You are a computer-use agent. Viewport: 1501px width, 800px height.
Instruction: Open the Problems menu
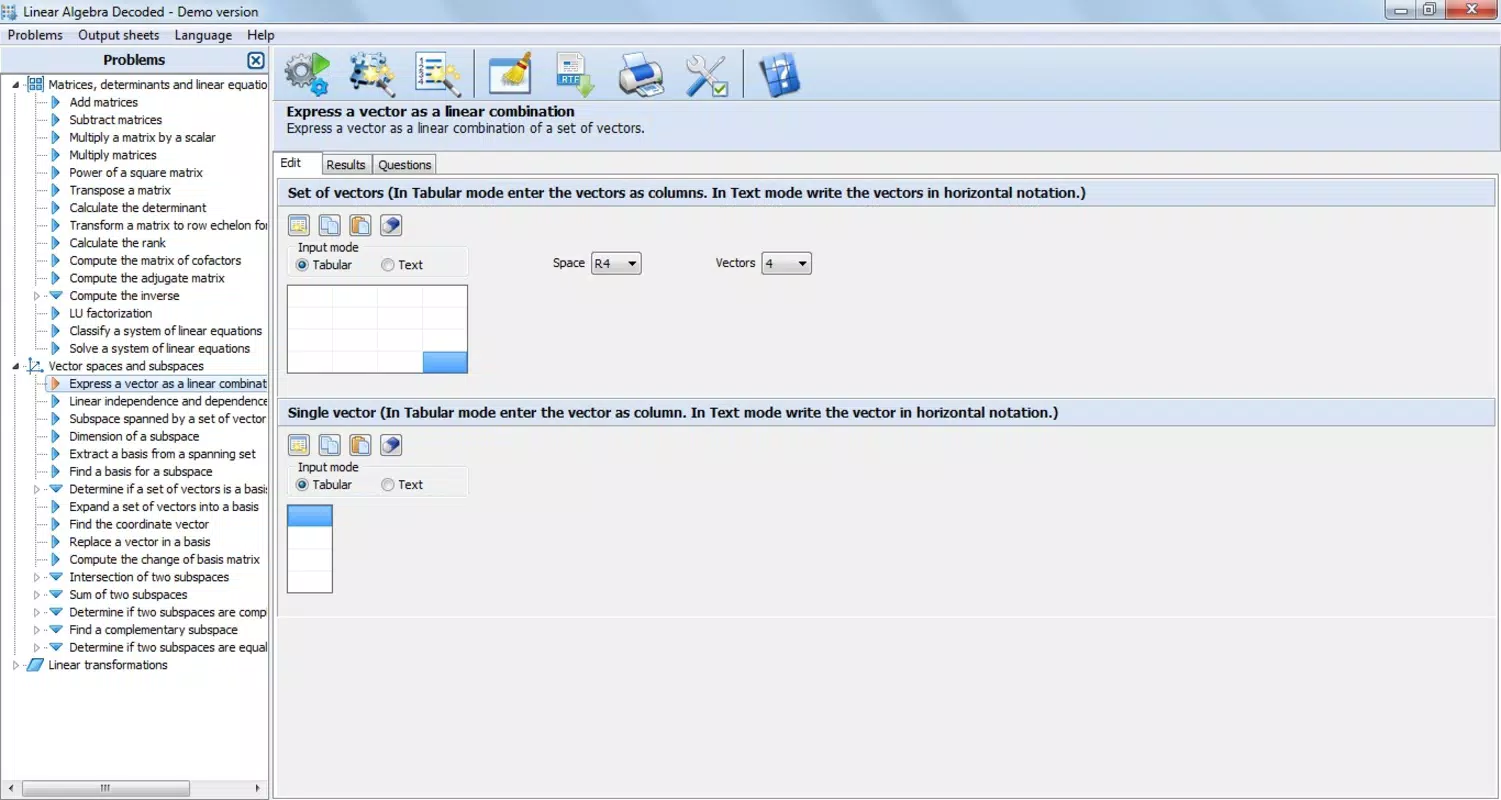[x=35, y=35]
